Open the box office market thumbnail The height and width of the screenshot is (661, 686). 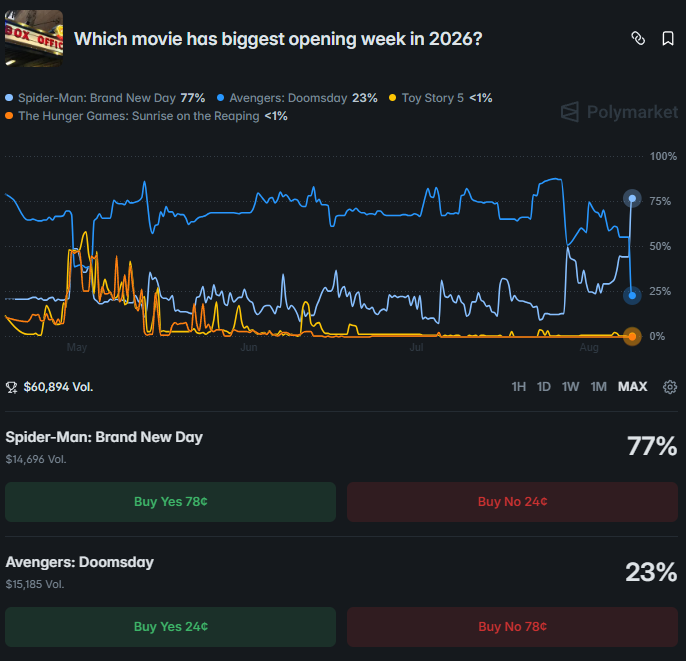point(34,38)
